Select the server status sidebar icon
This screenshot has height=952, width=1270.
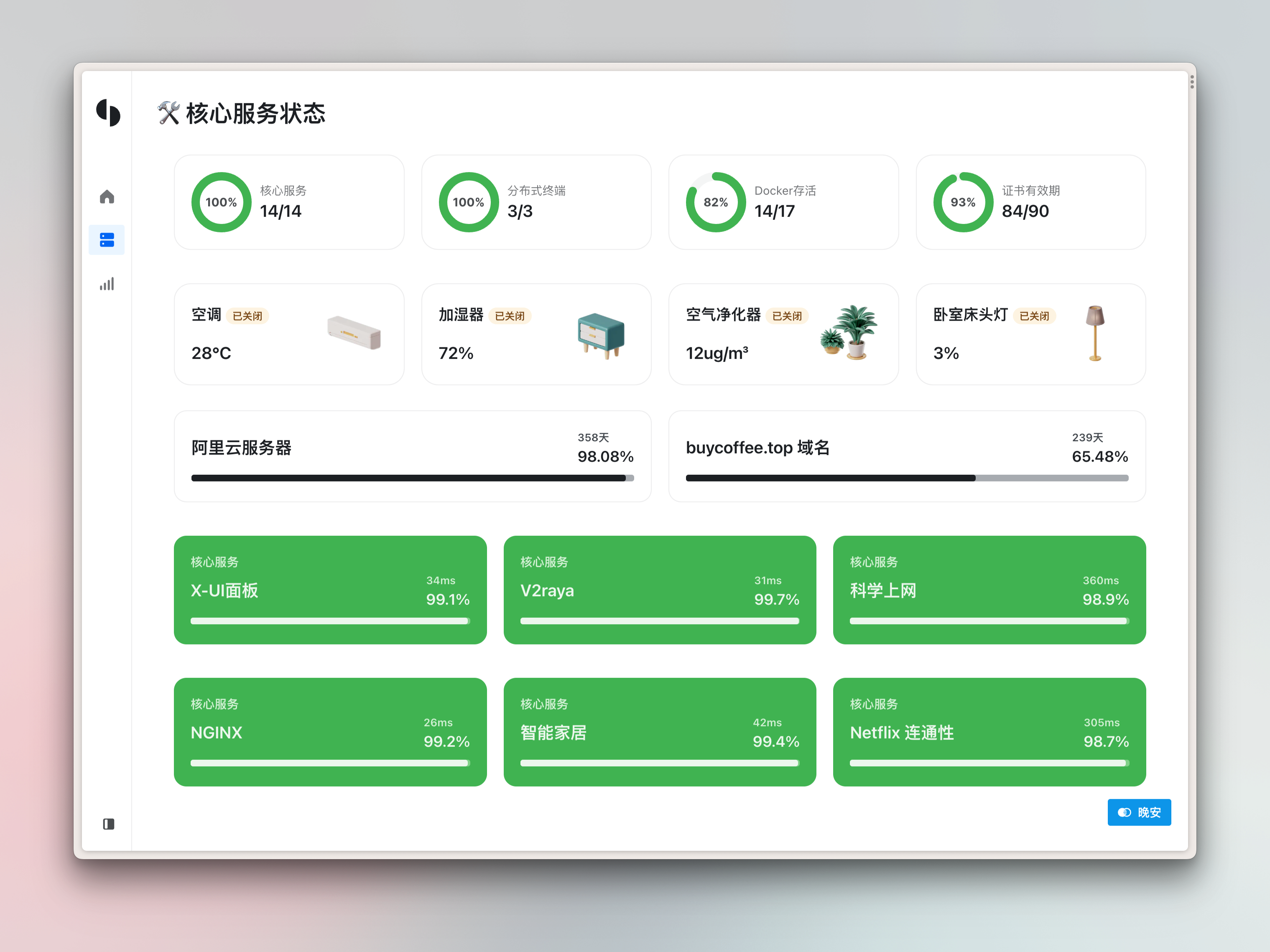tap(107, 240)
